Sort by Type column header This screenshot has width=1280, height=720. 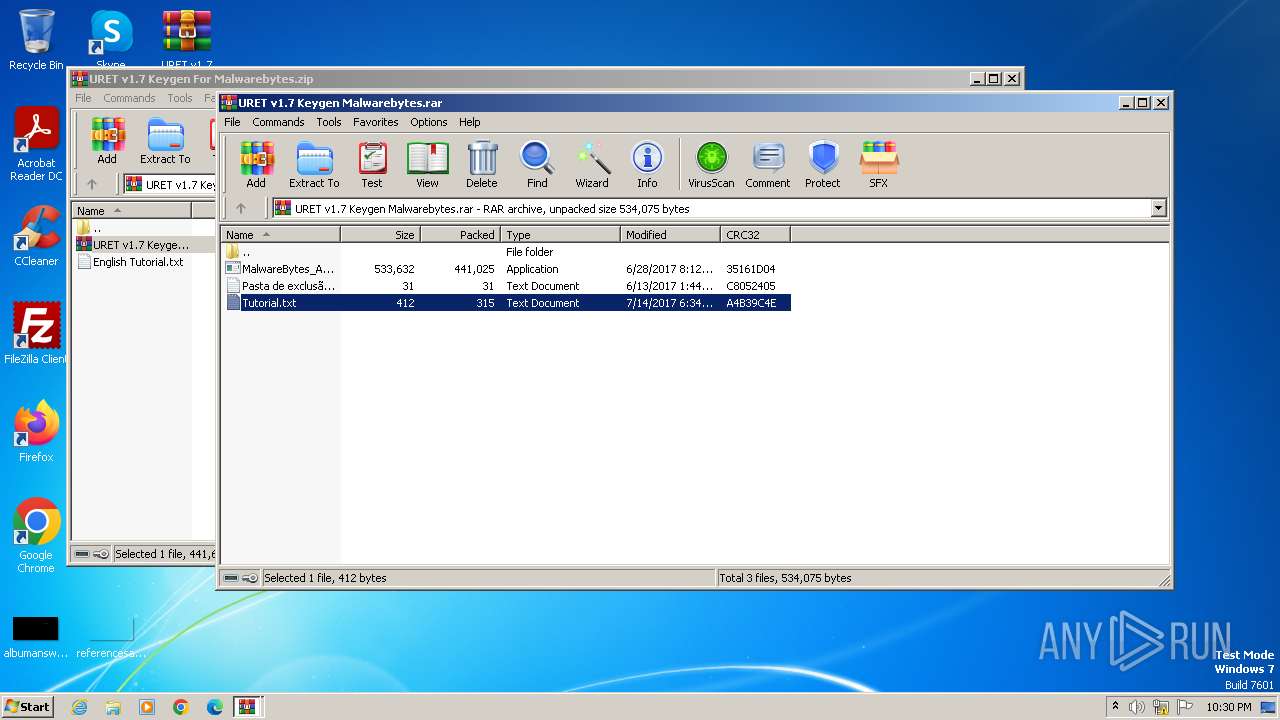pos(560,235)
